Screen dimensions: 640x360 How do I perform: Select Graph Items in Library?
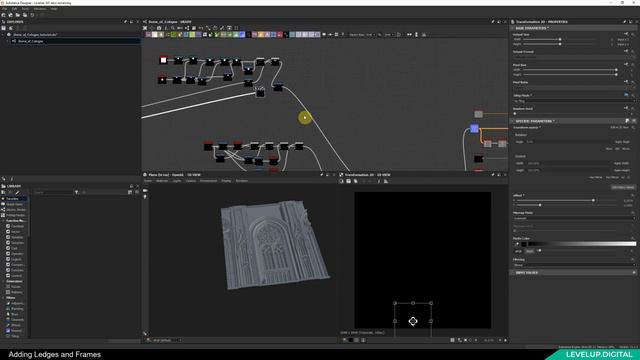tap(14, 204)
